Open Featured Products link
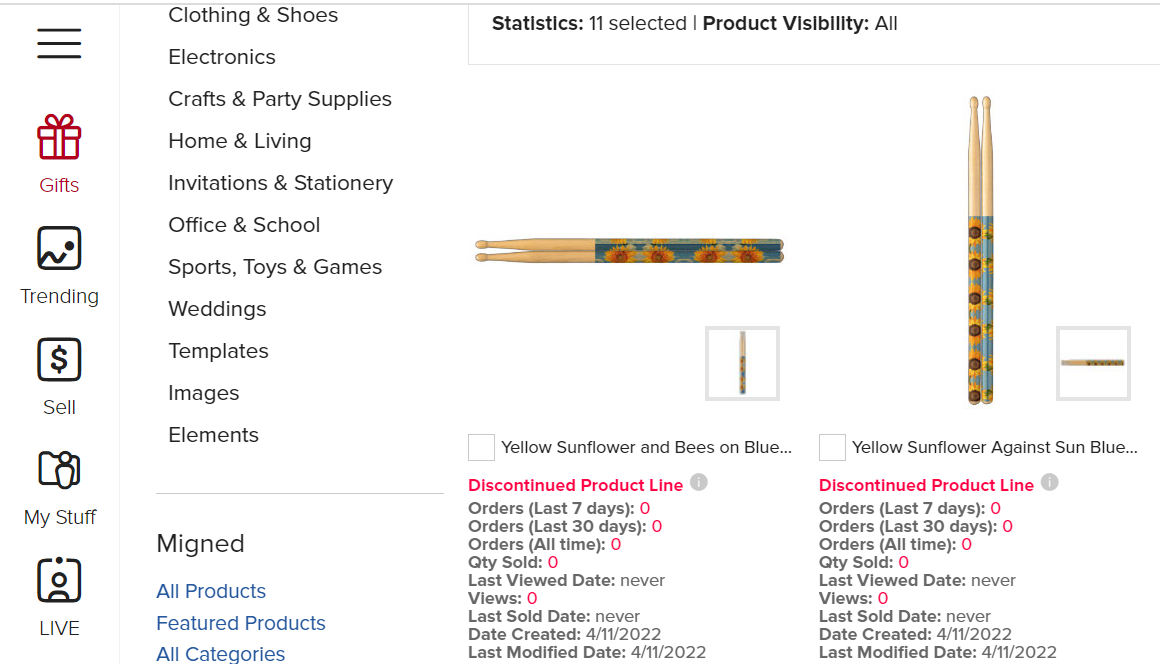The height and width of the screenshot is (664, 1160). pyautogui.click(x=240, y=623)
